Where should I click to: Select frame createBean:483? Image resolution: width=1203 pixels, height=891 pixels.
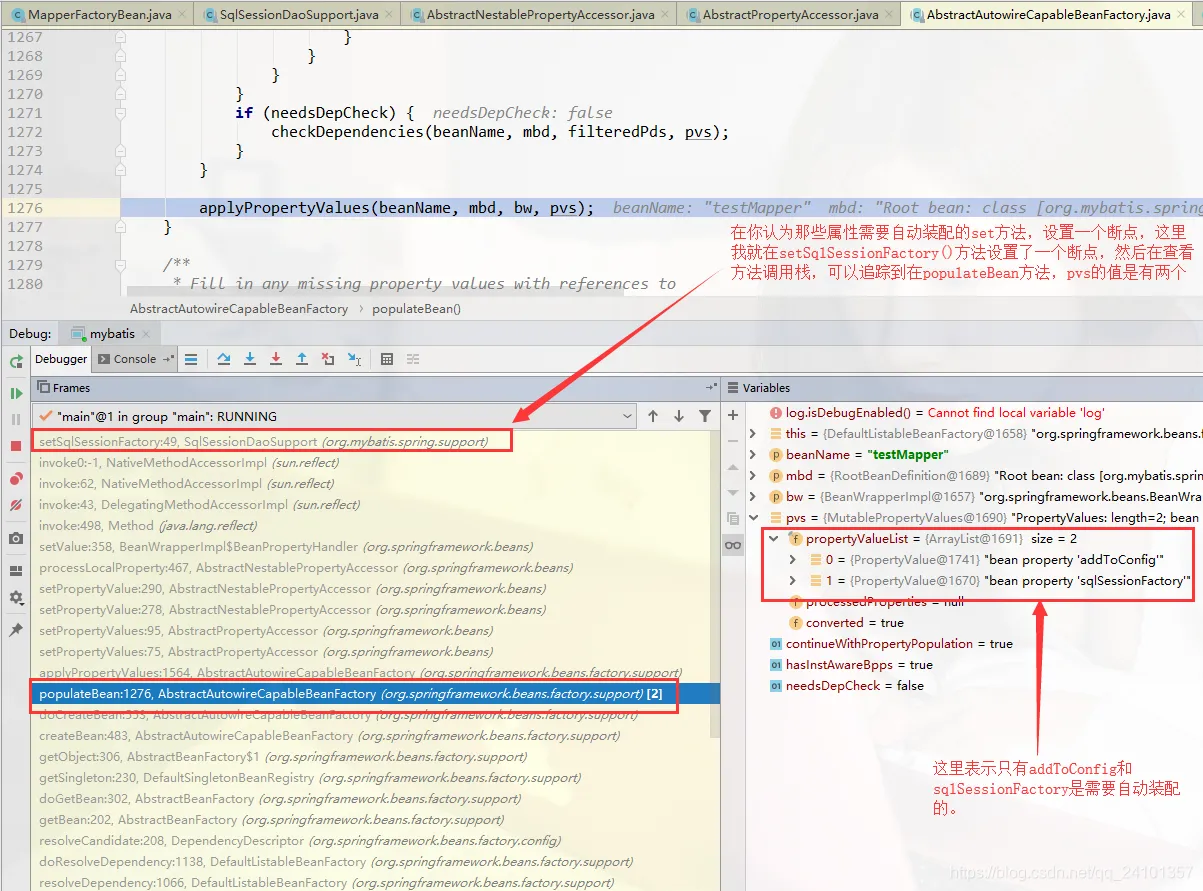(374, 735)
